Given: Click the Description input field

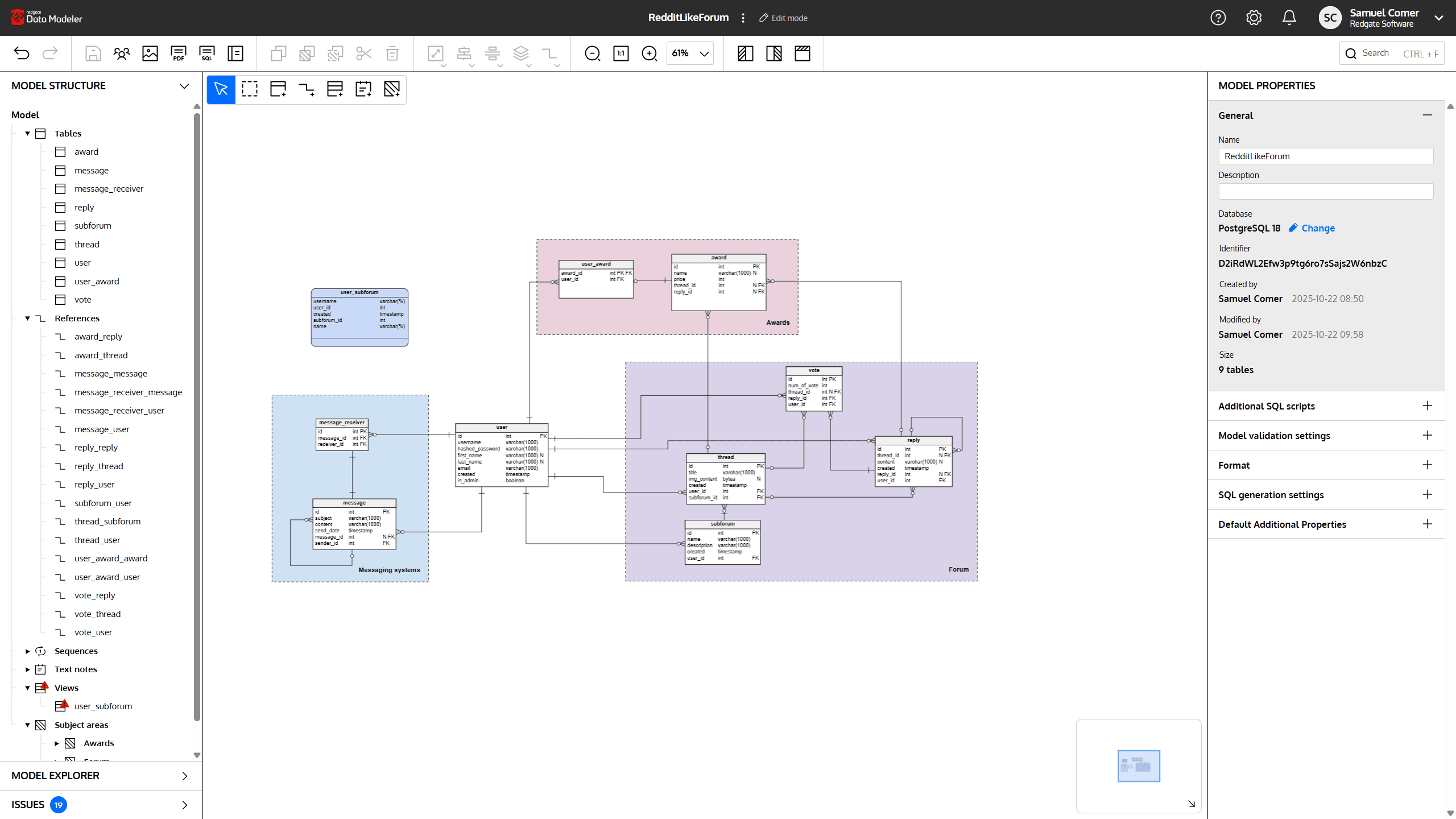Looking at the screenshot, I should (x=1325, y=192).
